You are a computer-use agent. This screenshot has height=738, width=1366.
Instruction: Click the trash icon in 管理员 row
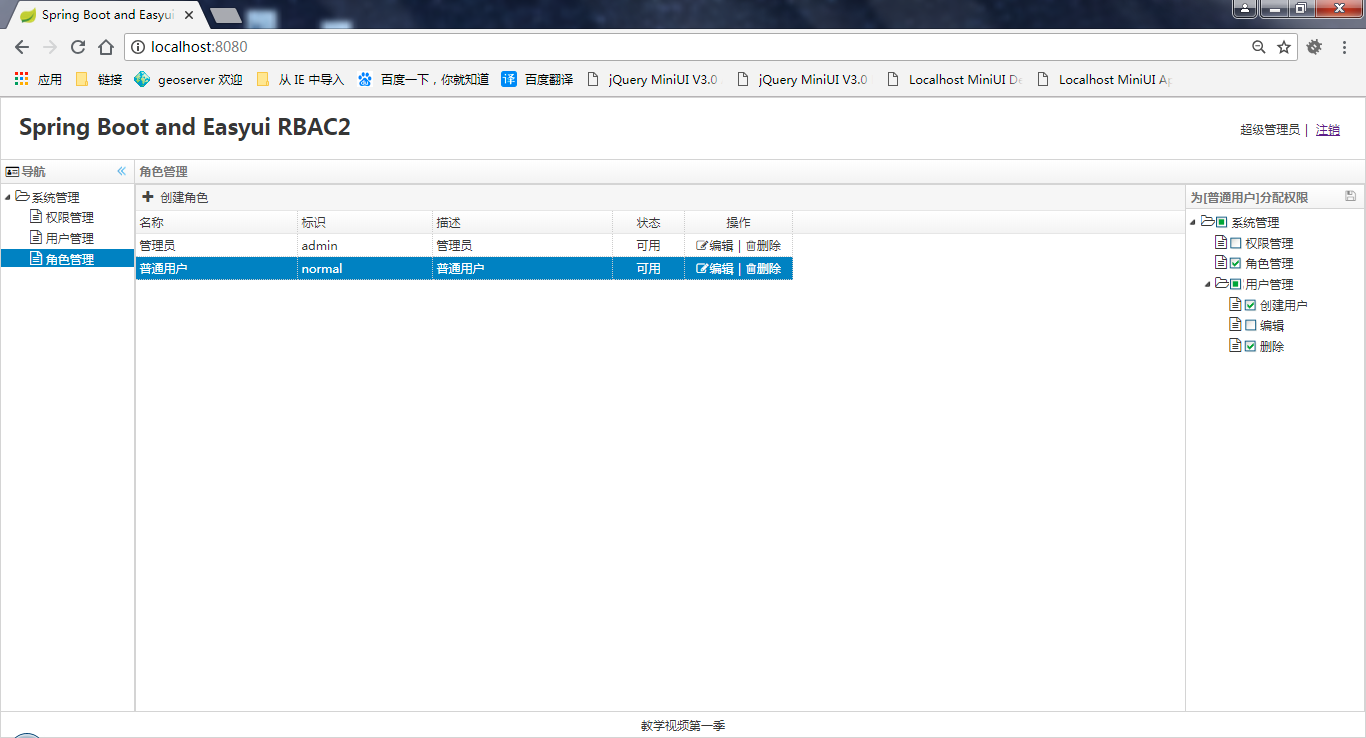click(x=751, y=245)
